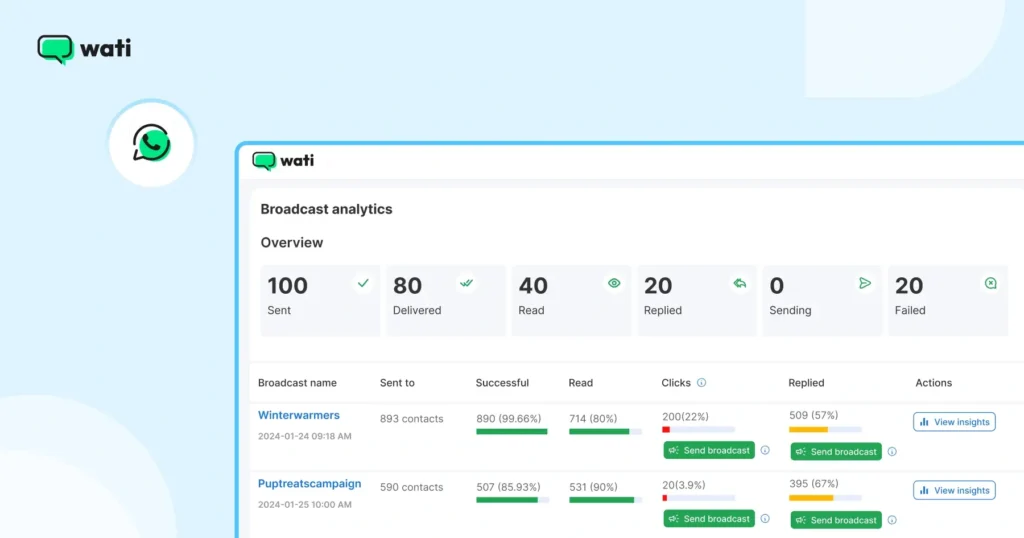This screenshot has height=538, width=1024.
Task: Send broadcast under Winterwarmers Replied
Action: [836, 452]
